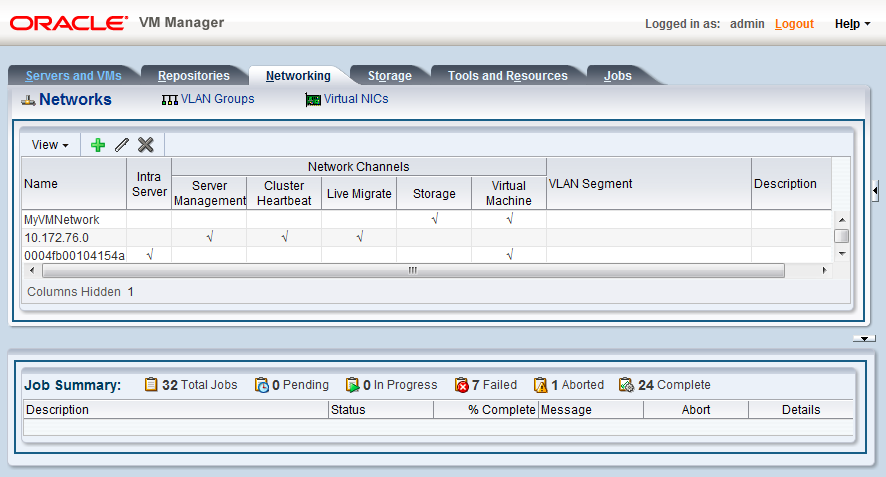Click the Virtual Machine checkmark for MyVMNetwork
886x477 pixels.
tap(510, 219)
